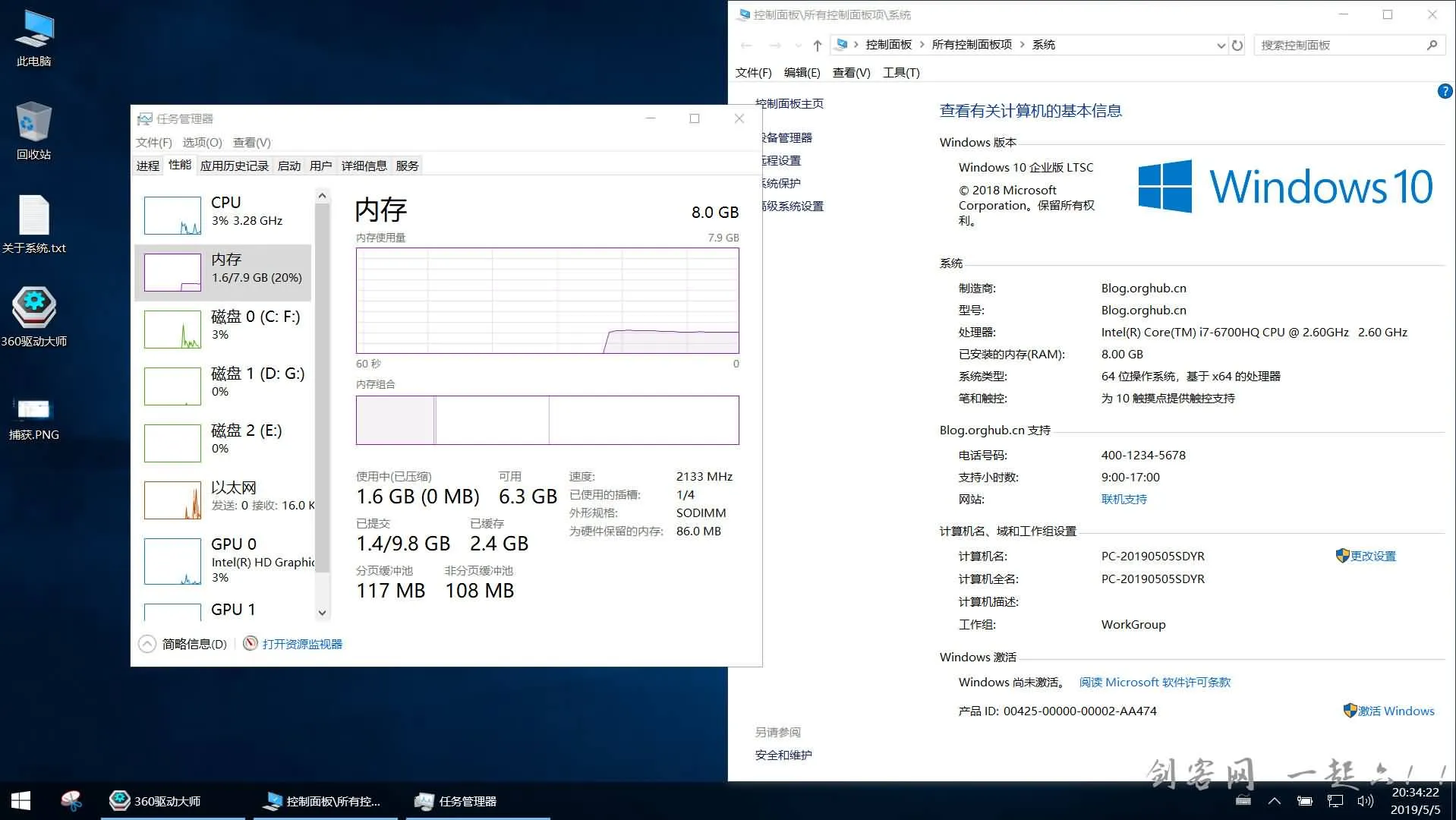Open 选项(O) menu in Task Manager
The height and width of the screenshot is (820, 1456).
[203, 142]
